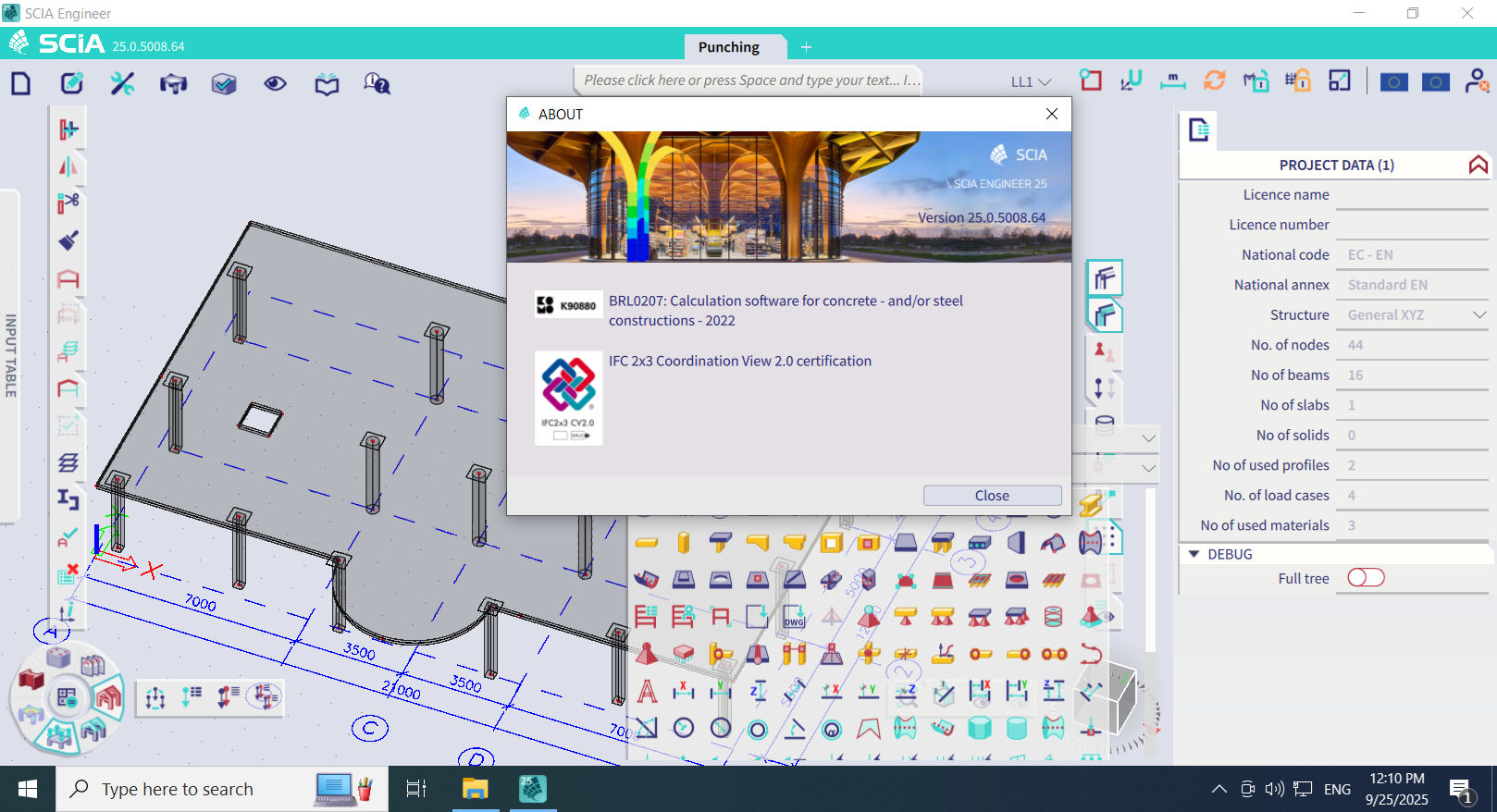Open File Explorer from the taskbar
The image size is (1497, 812).
point(475,789)
